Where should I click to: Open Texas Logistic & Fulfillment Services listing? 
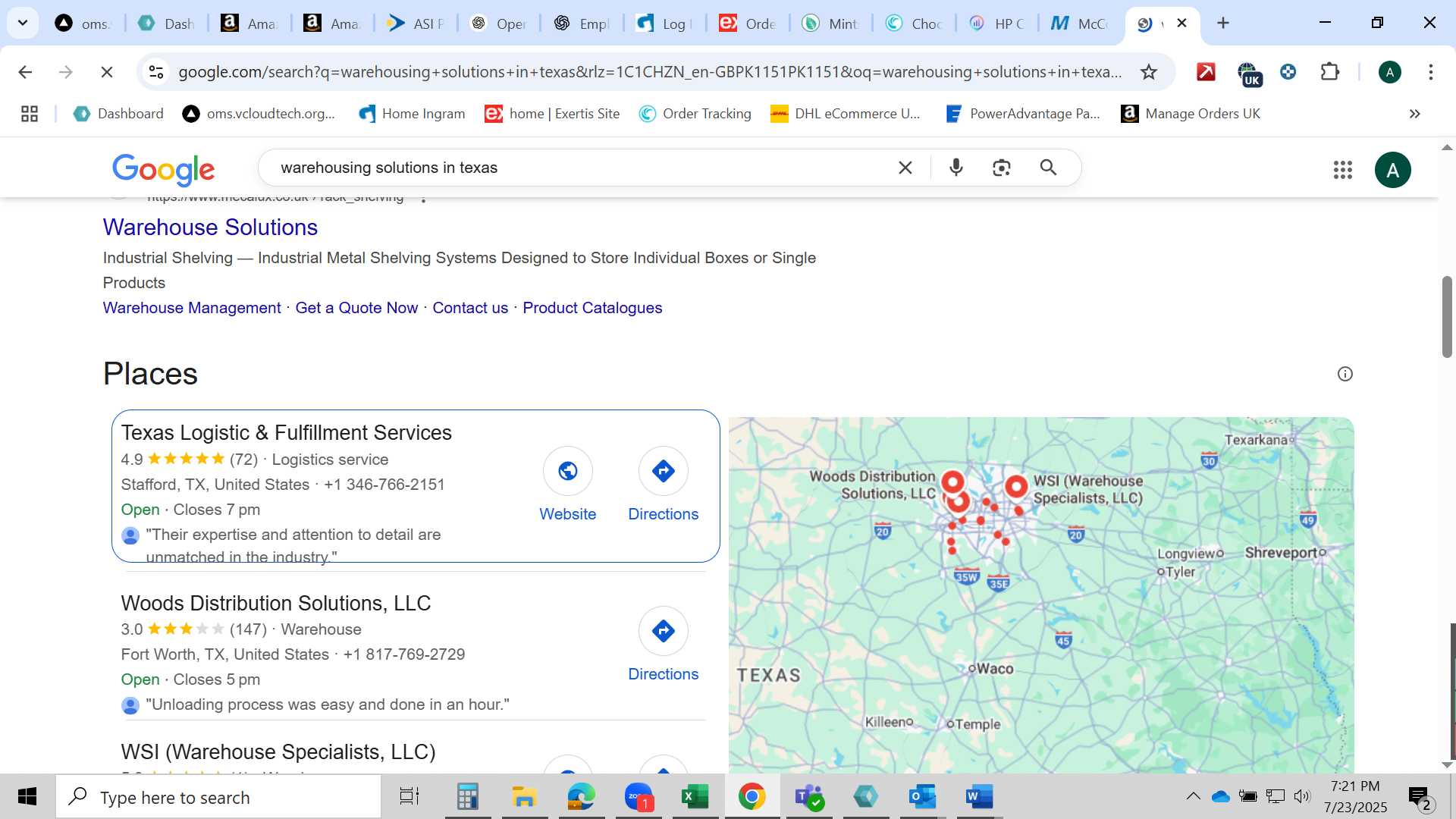(x=286, y=432)
